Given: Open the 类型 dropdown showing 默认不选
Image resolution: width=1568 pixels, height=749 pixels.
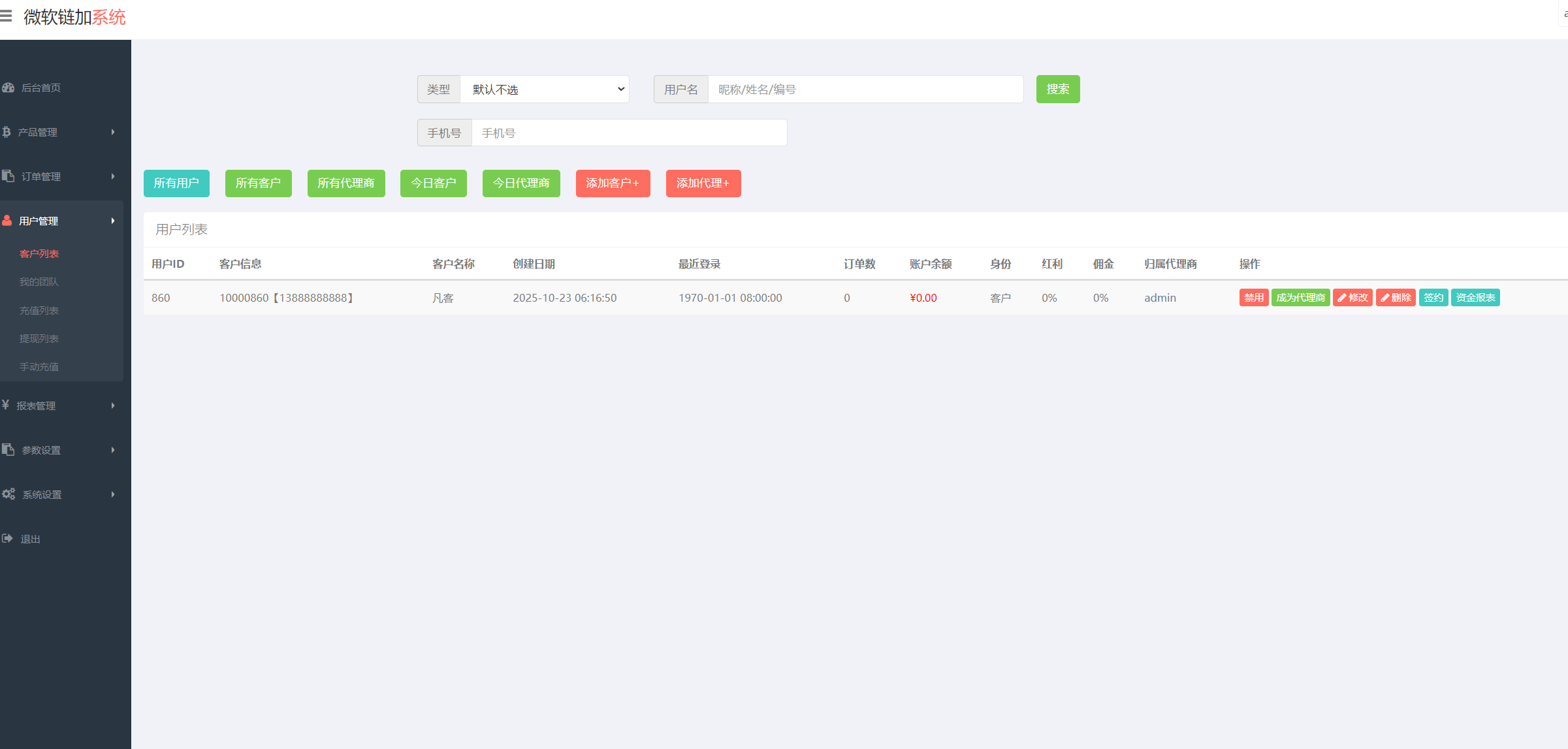Looking at the screenshot, I should (x=545, y=89).
